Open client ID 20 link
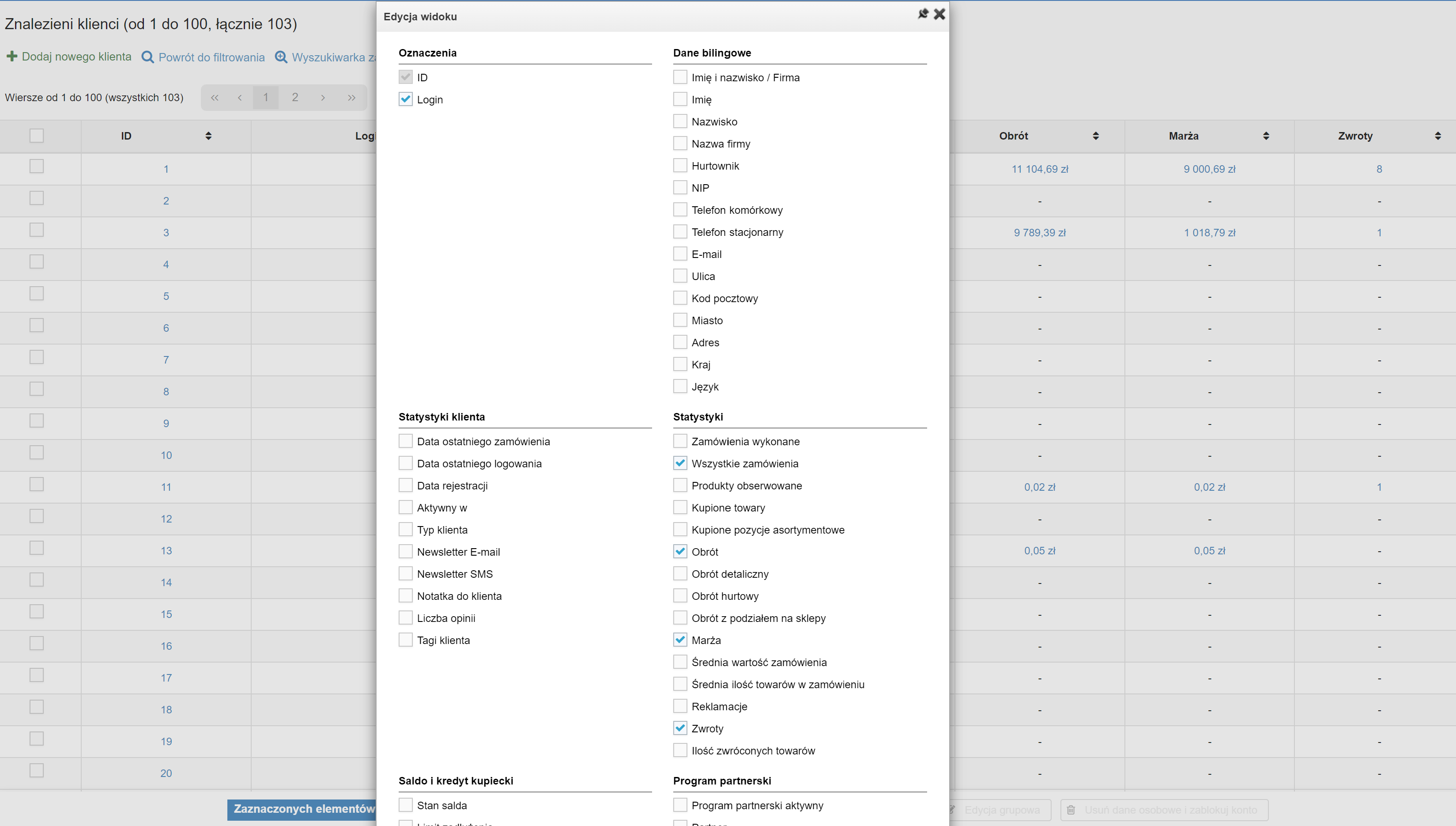Viewport: 1456px width, 826px height. [166, 773]
